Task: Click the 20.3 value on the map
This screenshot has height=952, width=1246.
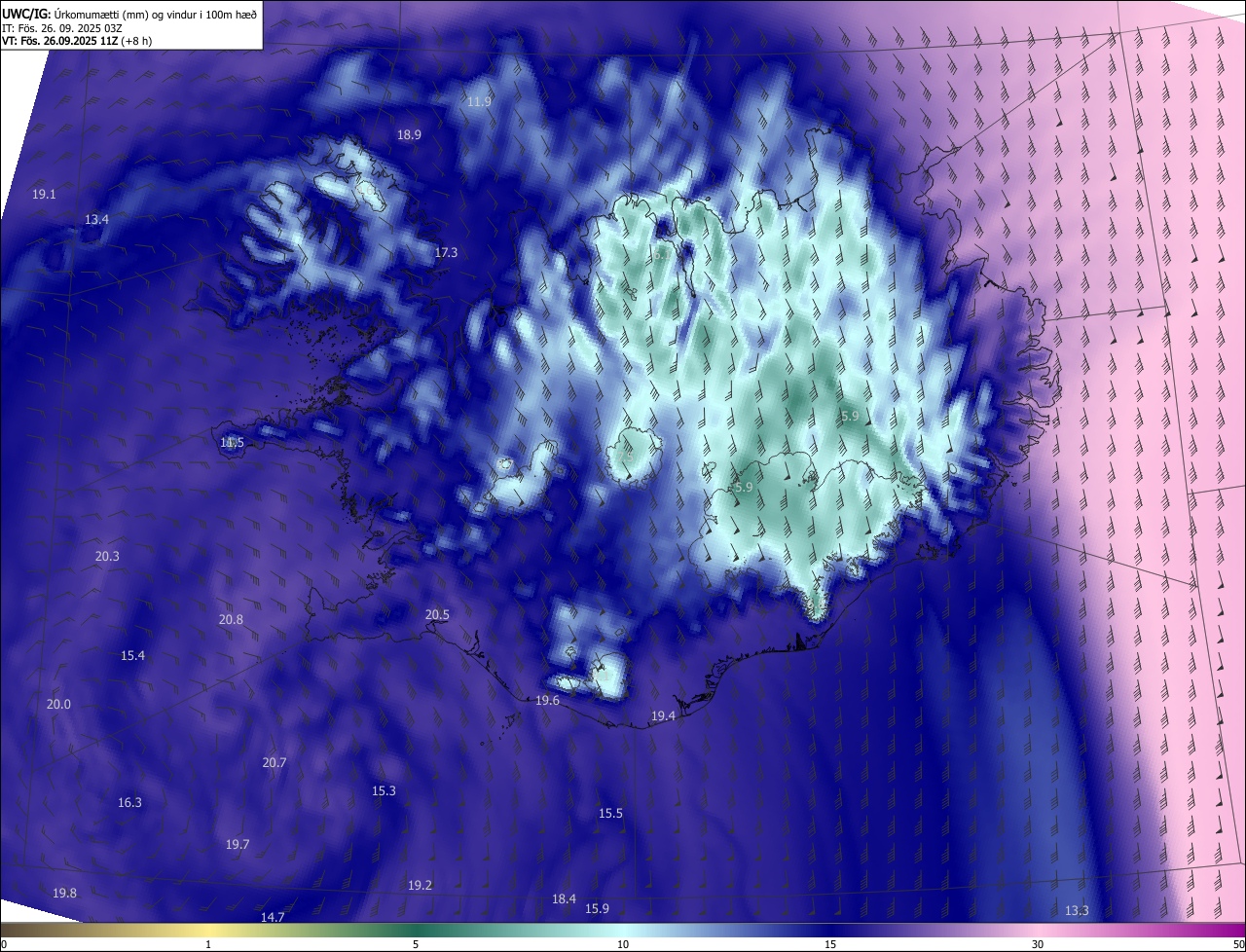Action: 107,557
